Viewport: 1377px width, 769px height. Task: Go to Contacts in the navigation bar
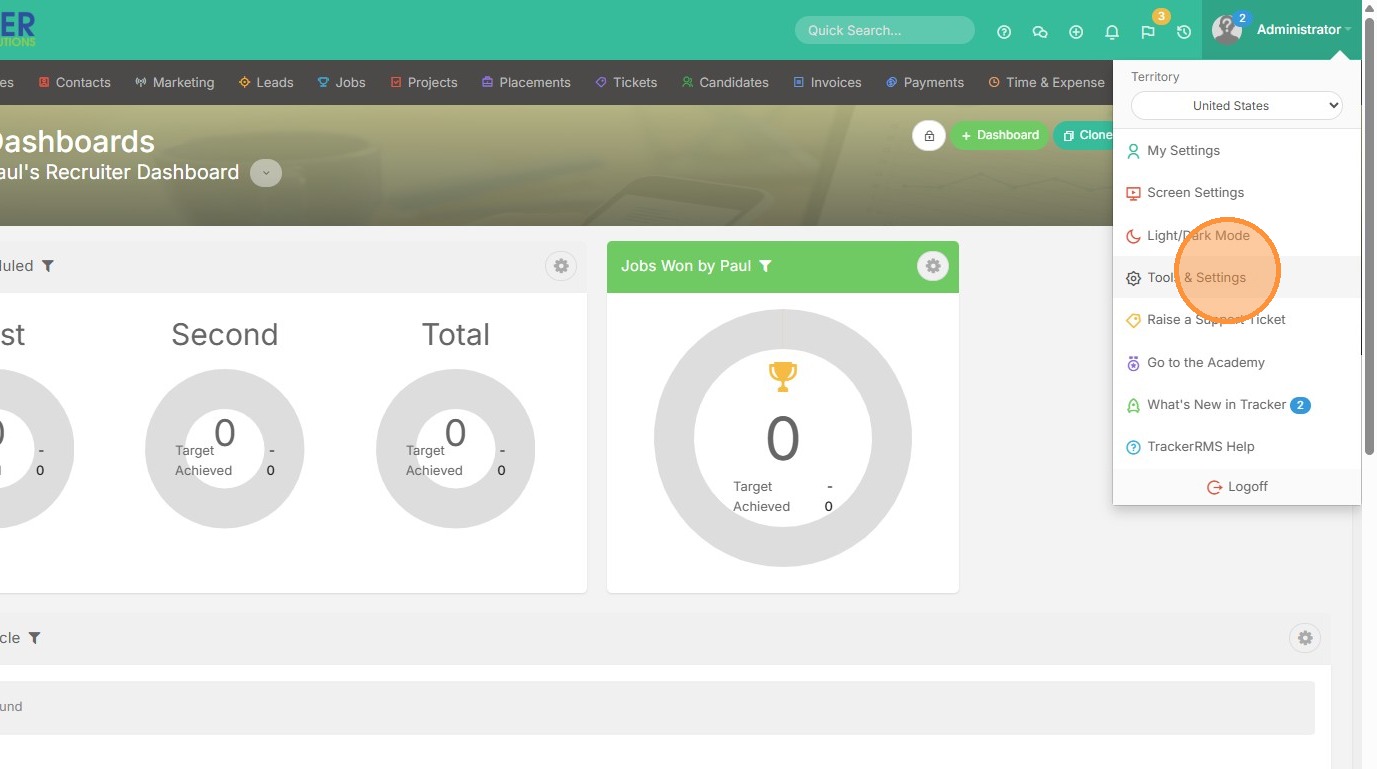coord(74,82)
